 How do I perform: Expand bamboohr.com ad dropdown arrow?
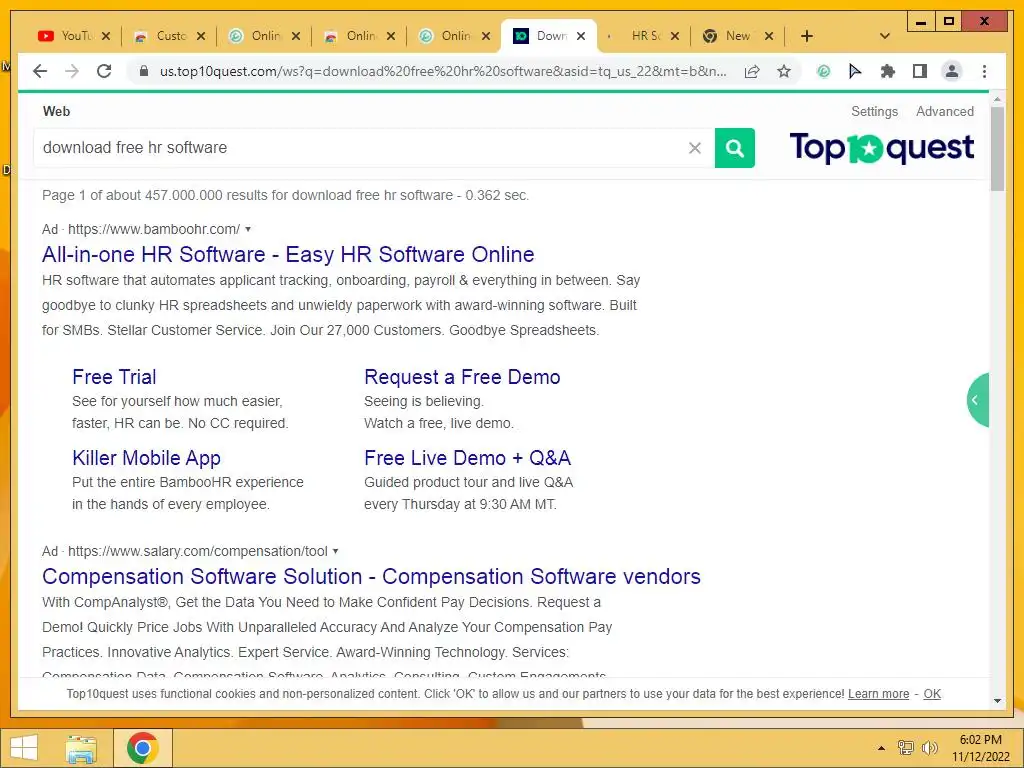pos(248,229)
